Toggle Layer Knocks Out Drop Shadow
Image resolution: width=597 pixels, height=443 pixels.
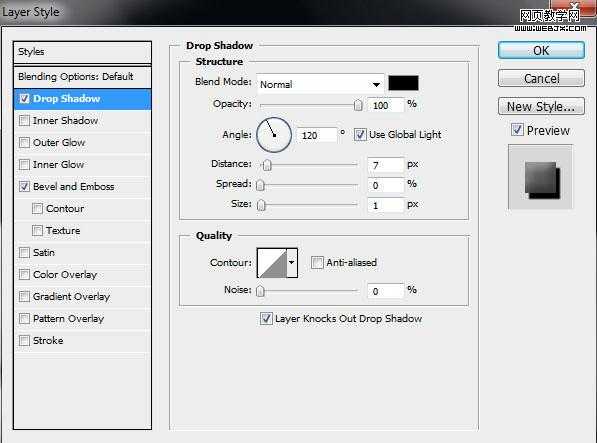266,319
